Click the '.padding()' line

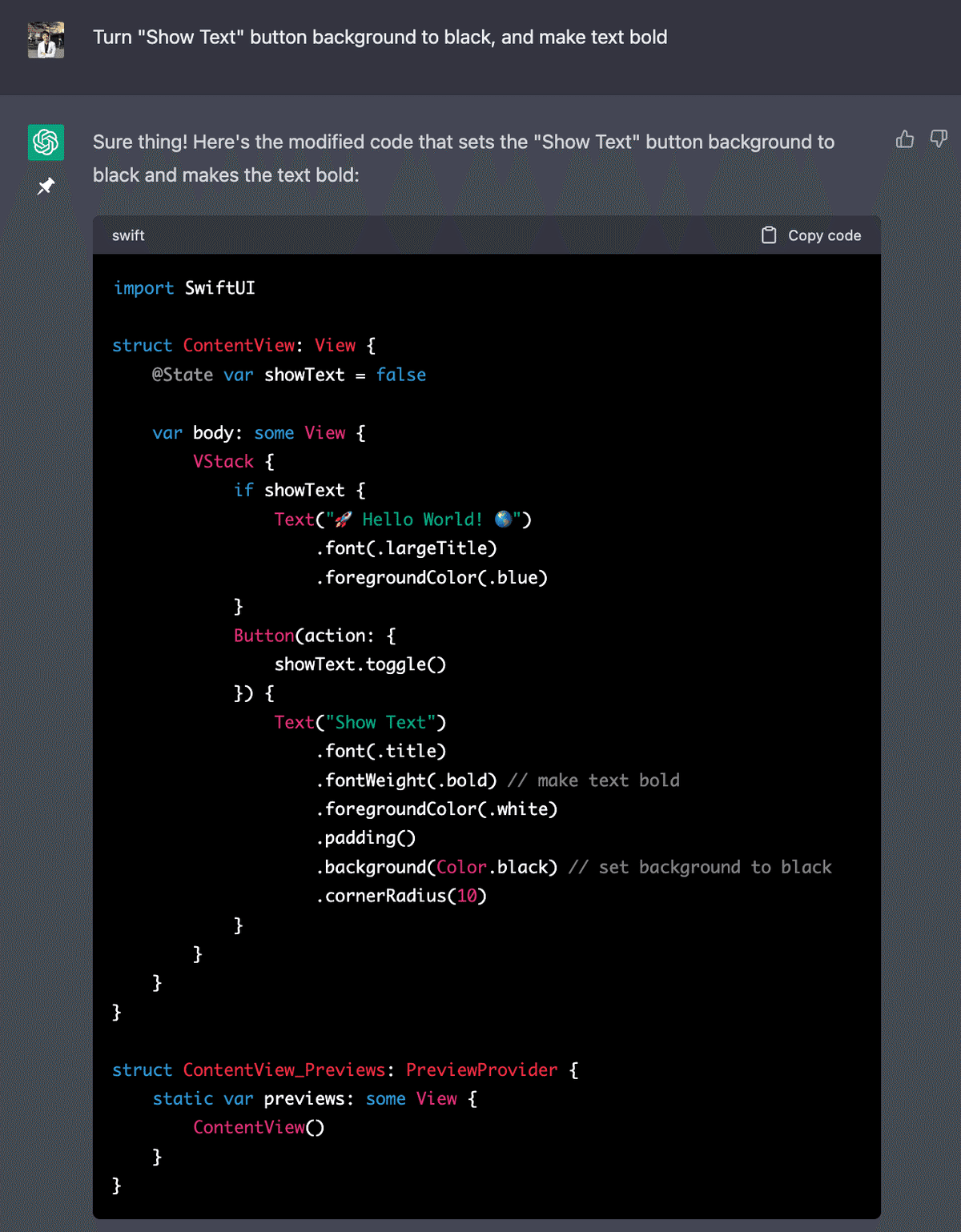click(x=365, y=838)
